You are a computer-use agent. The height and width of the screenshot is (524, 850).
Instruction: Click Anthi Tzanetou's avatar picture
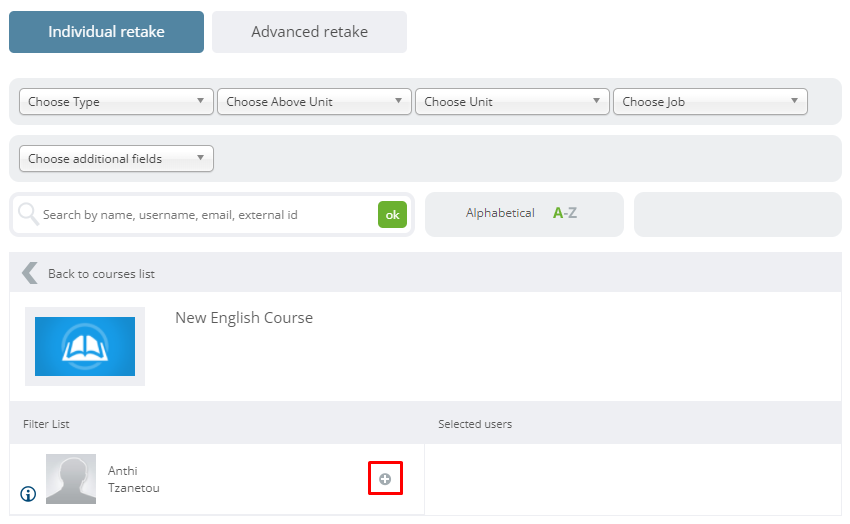[x=71, y=479]
